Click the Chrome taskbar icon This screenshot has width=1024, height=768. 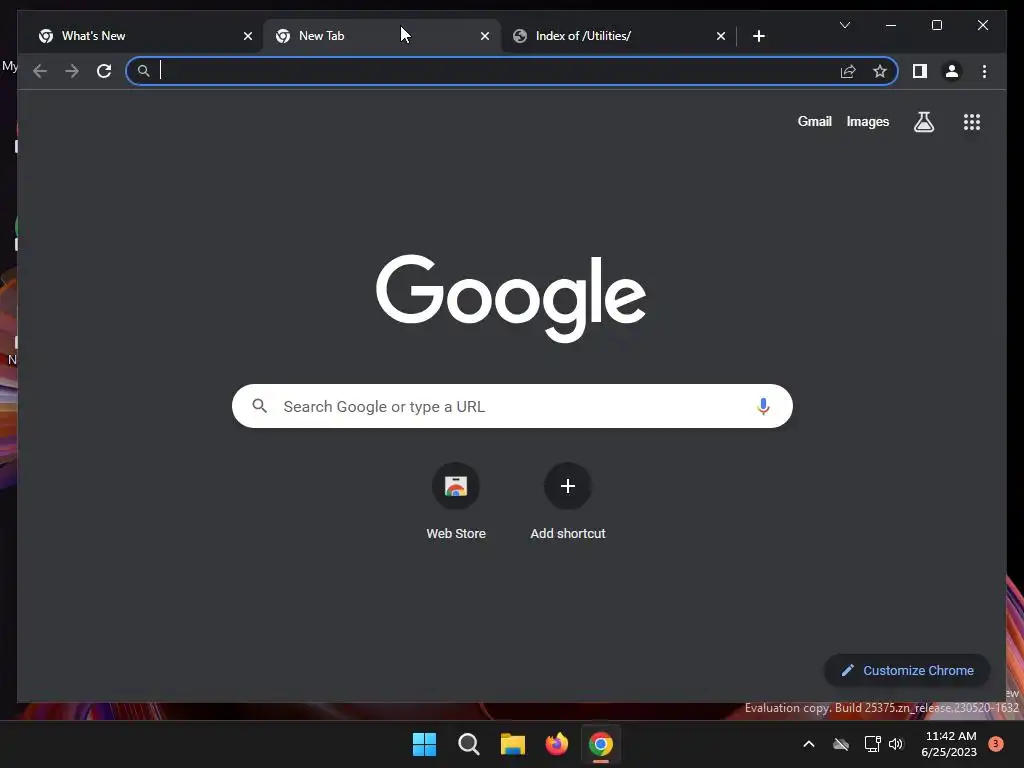click(601, 744)
